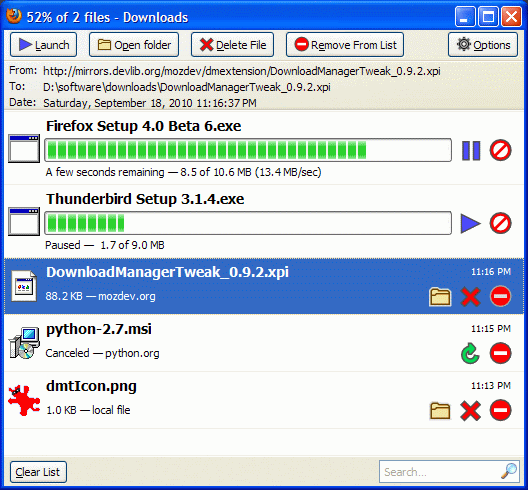Click the 11:16 PM timestamp

coord(491,272)
